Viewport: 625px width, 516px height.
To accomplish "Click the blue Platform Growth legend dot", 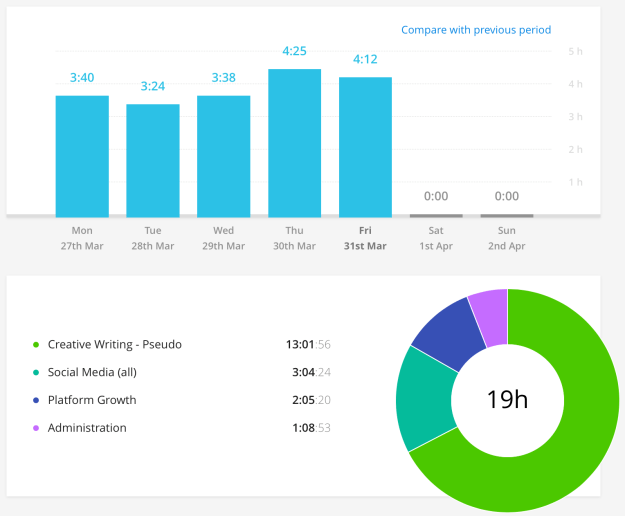I will pyautogui.click(x=36, y=400).
